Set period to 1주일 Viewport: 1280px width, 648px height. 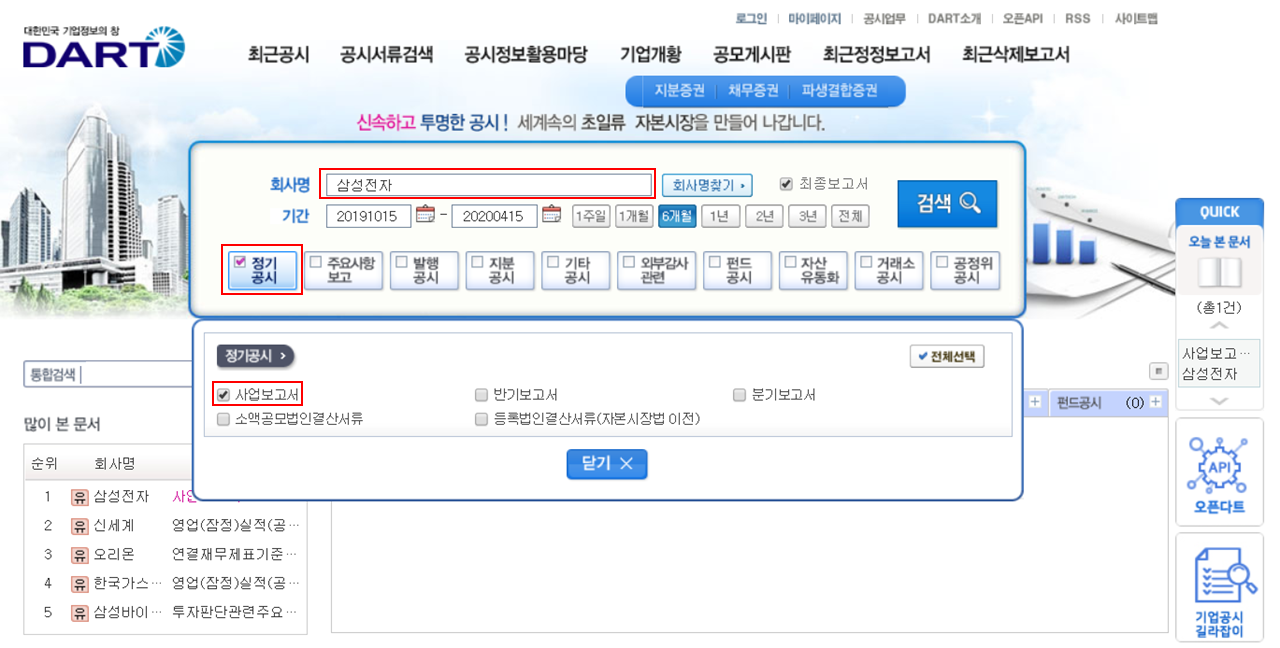(x=590, y=216)
